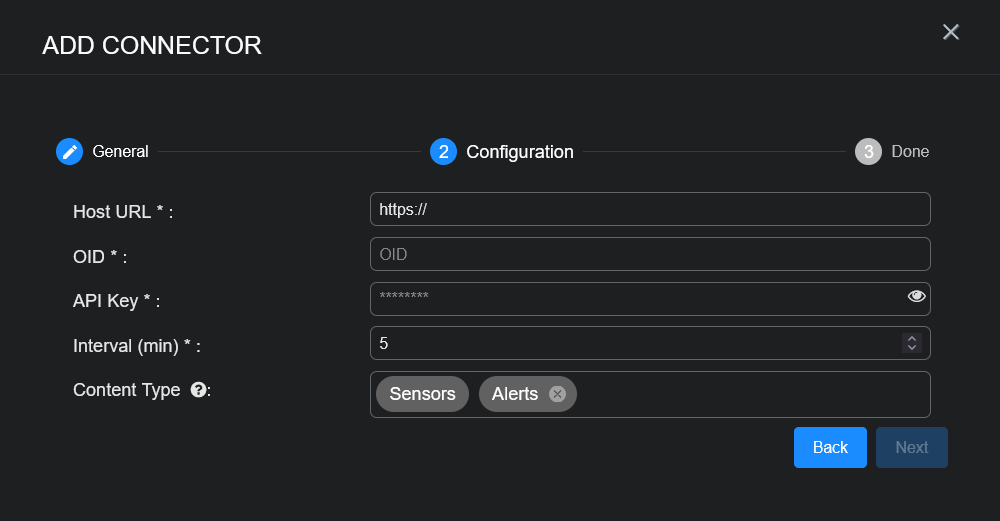Click the step 3 circle icon
The width and height of the screenshot is (1000, 521).
click(x=868, y=152)
